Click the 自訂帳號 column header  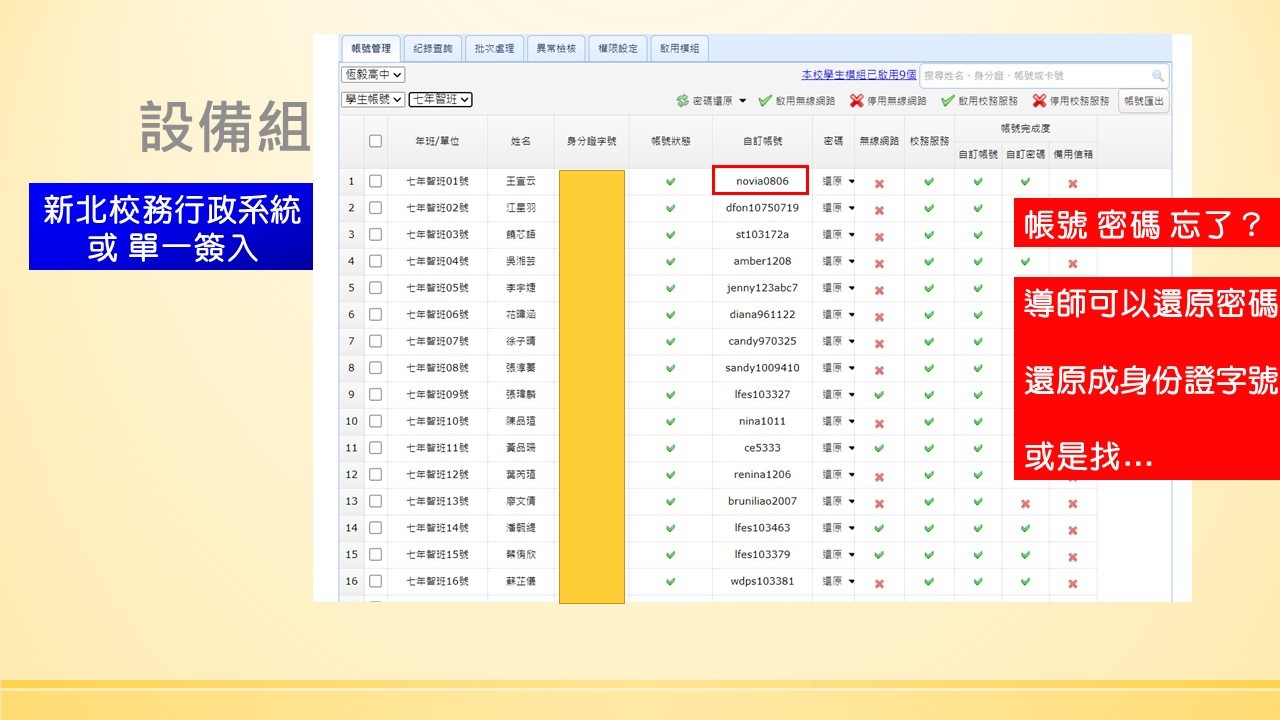click(762, 142)
